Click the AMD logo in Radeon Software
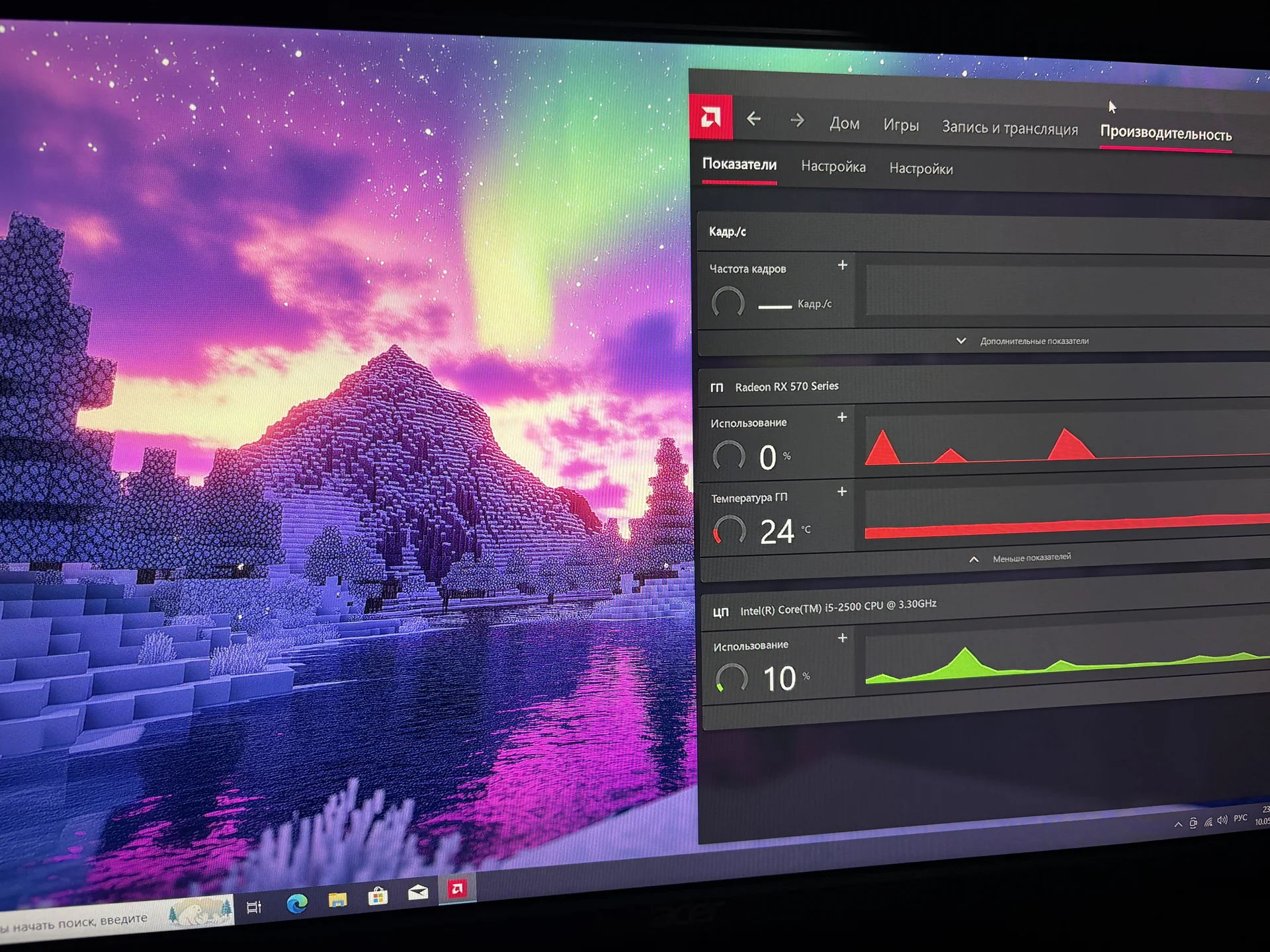The height and width of the screenshot is (952, 1270). [x=710, y=117]
